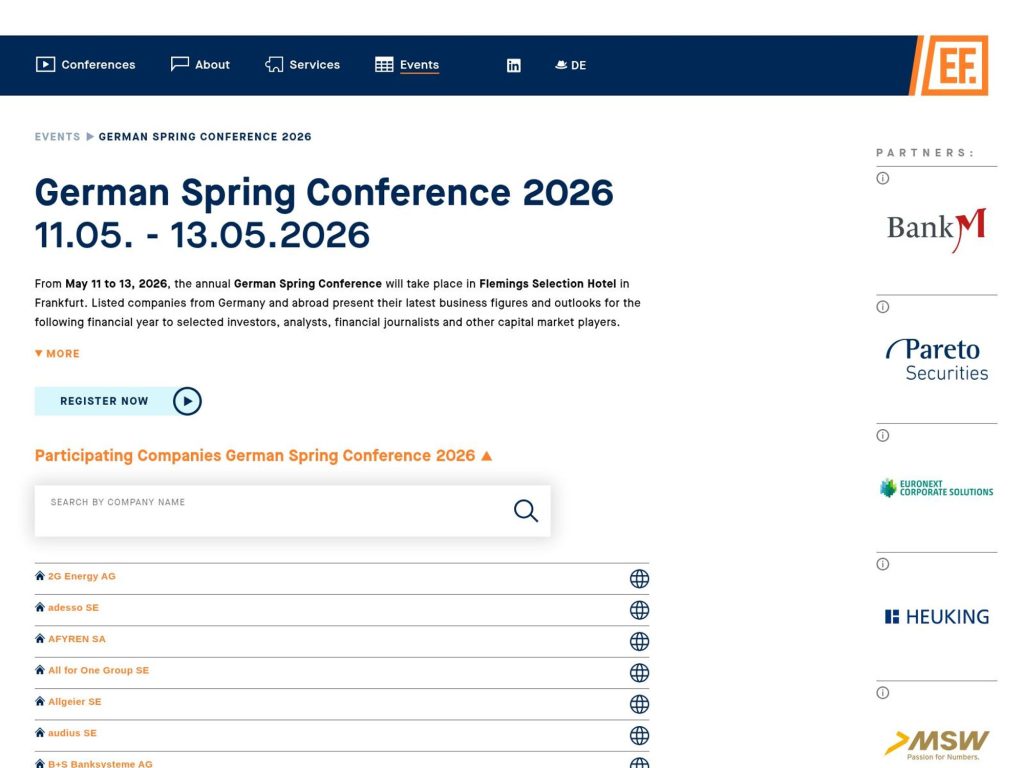The image size is (1024, 768).
Task: Open the globe icon next to audius SE
Action: tap(639, 735)
